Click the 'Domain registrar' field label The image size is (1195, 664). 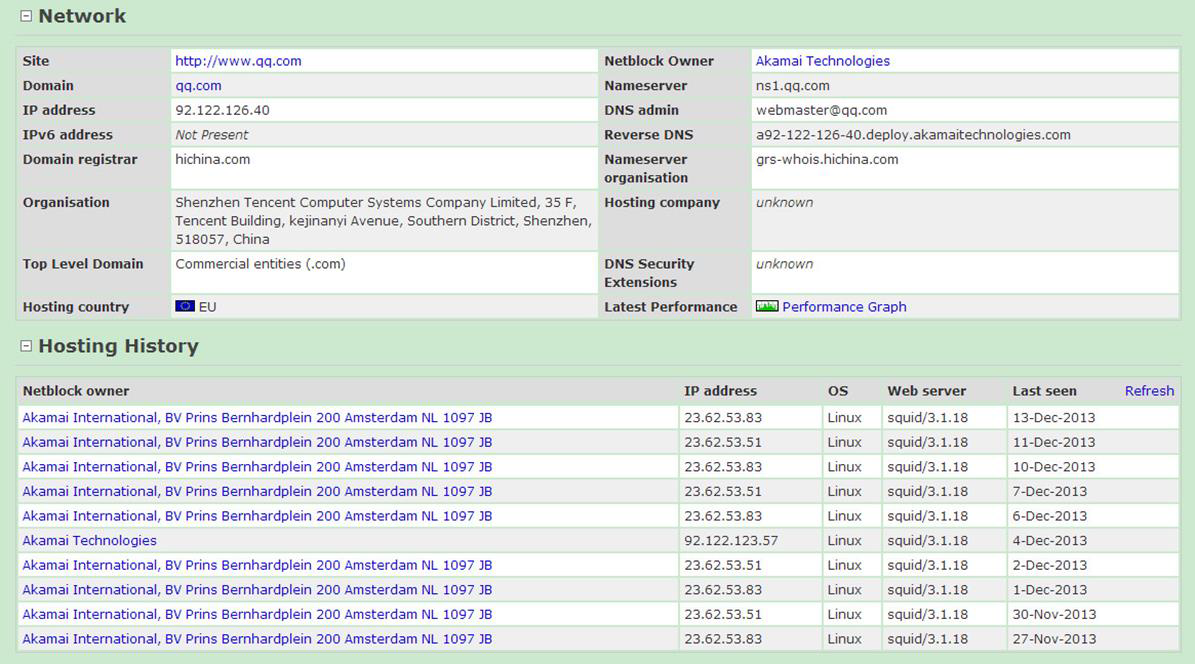click(x=80, y=159)
